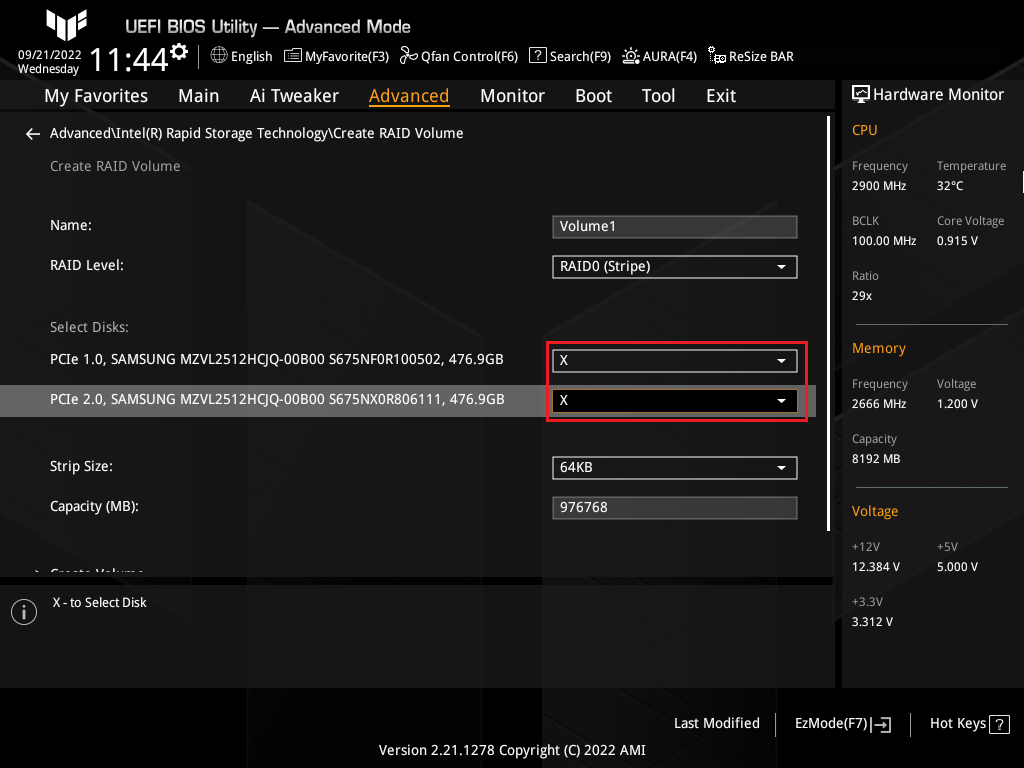Click the breadcrumb path text
Viewport: 1024px width, 768px height.
257,133
